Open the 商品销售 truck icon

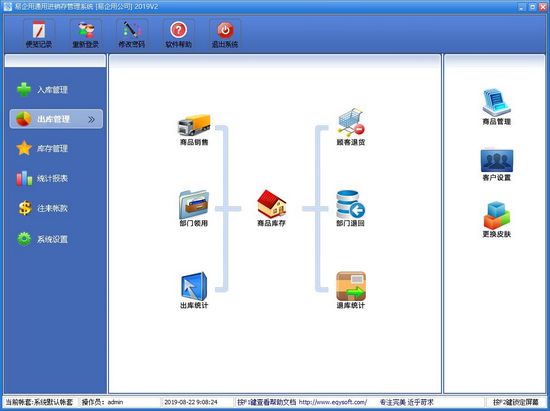tap(194, 125)
